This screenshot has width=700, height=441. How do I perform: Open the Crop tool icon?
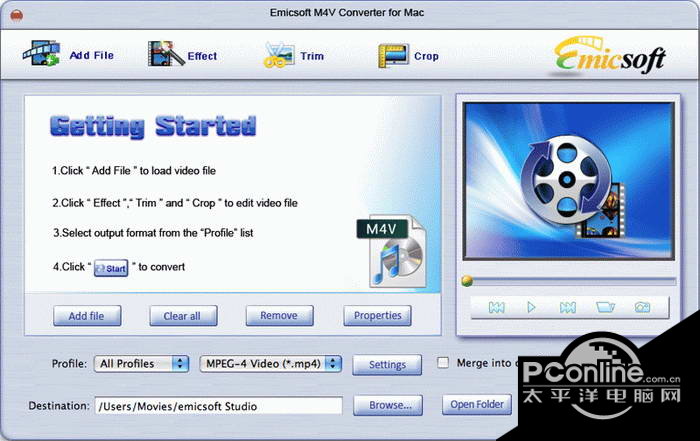(393, 56)
